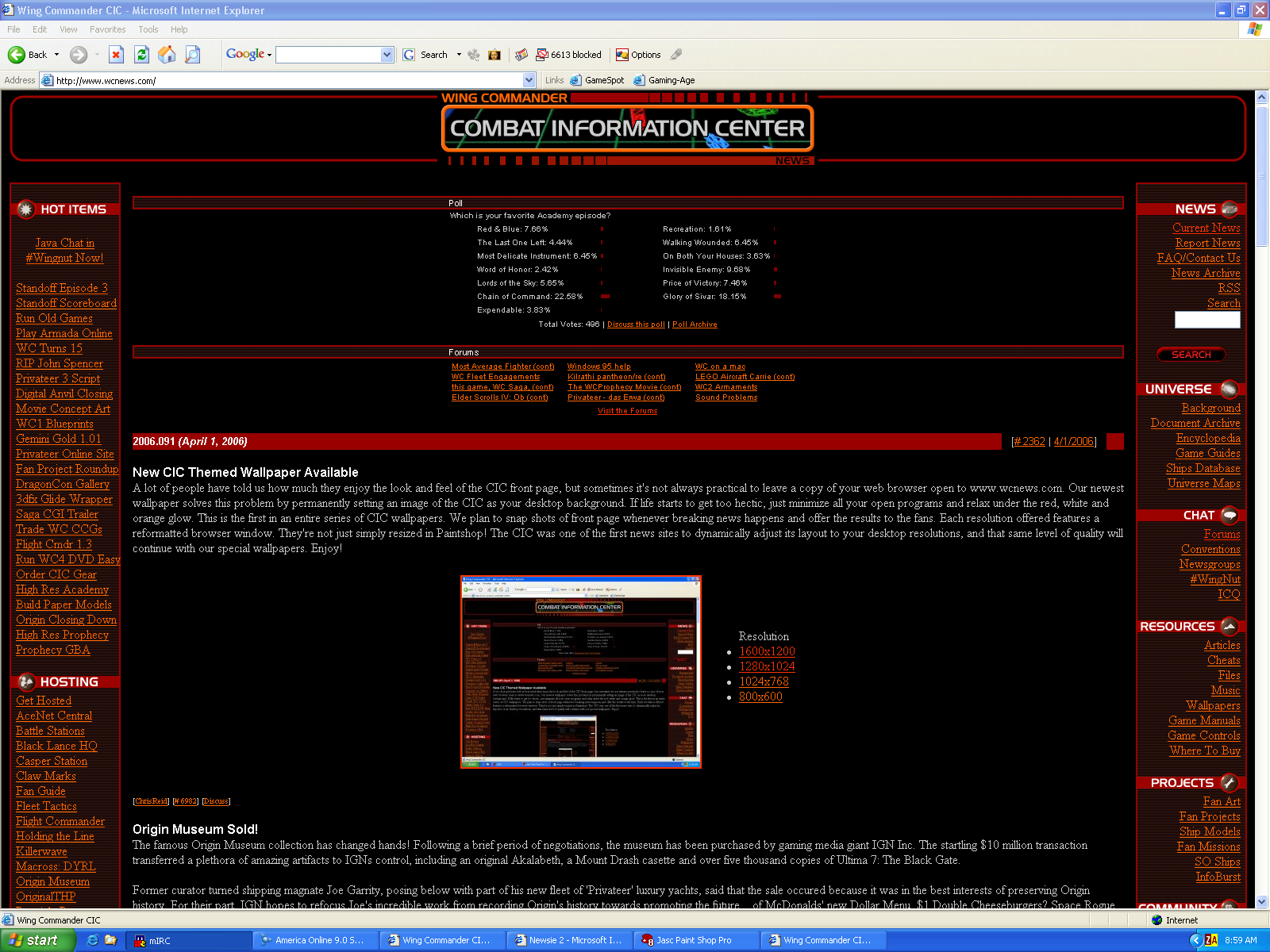The image size is (1270, 952).
Task: Open the GameSpot link in Links bar
Action: coord(597,80)
